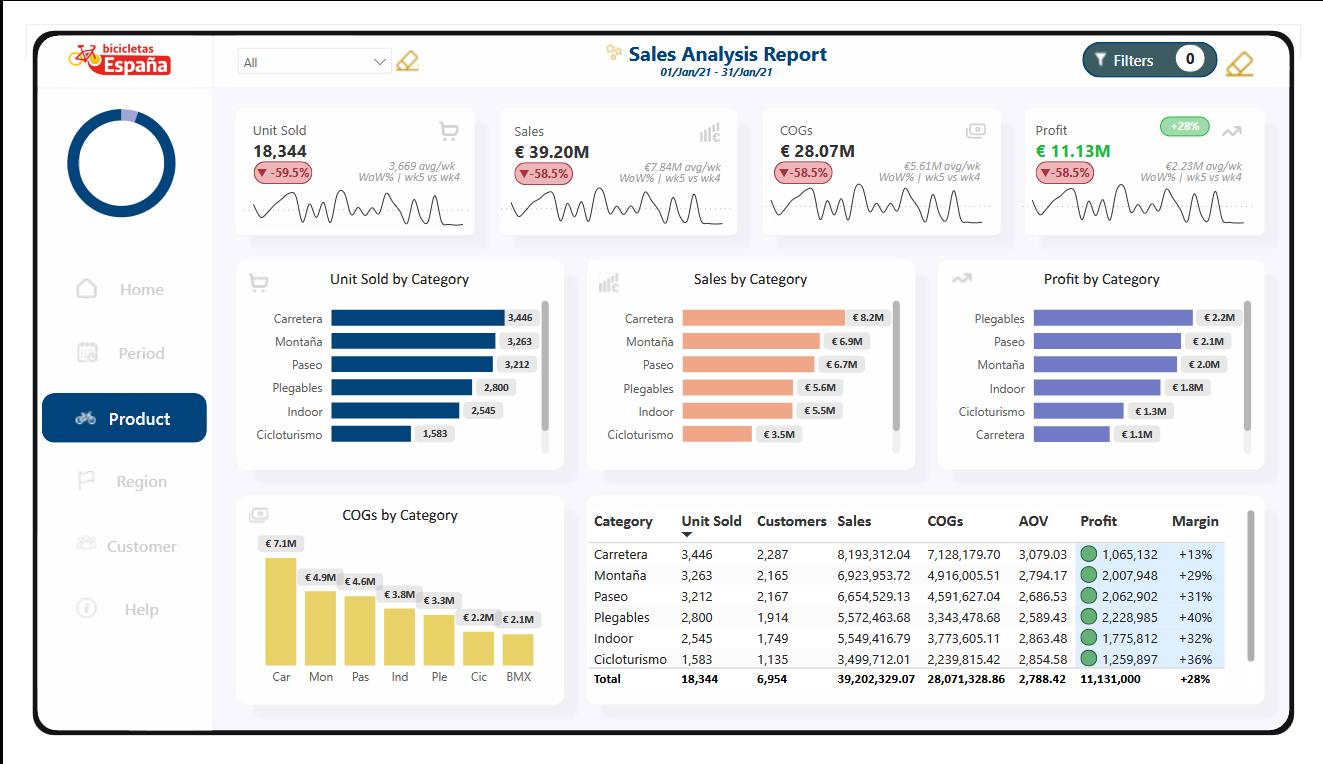Click the trend arrow icon in Profit card
Viewport: 1323px width, 764px height.
1232,130
